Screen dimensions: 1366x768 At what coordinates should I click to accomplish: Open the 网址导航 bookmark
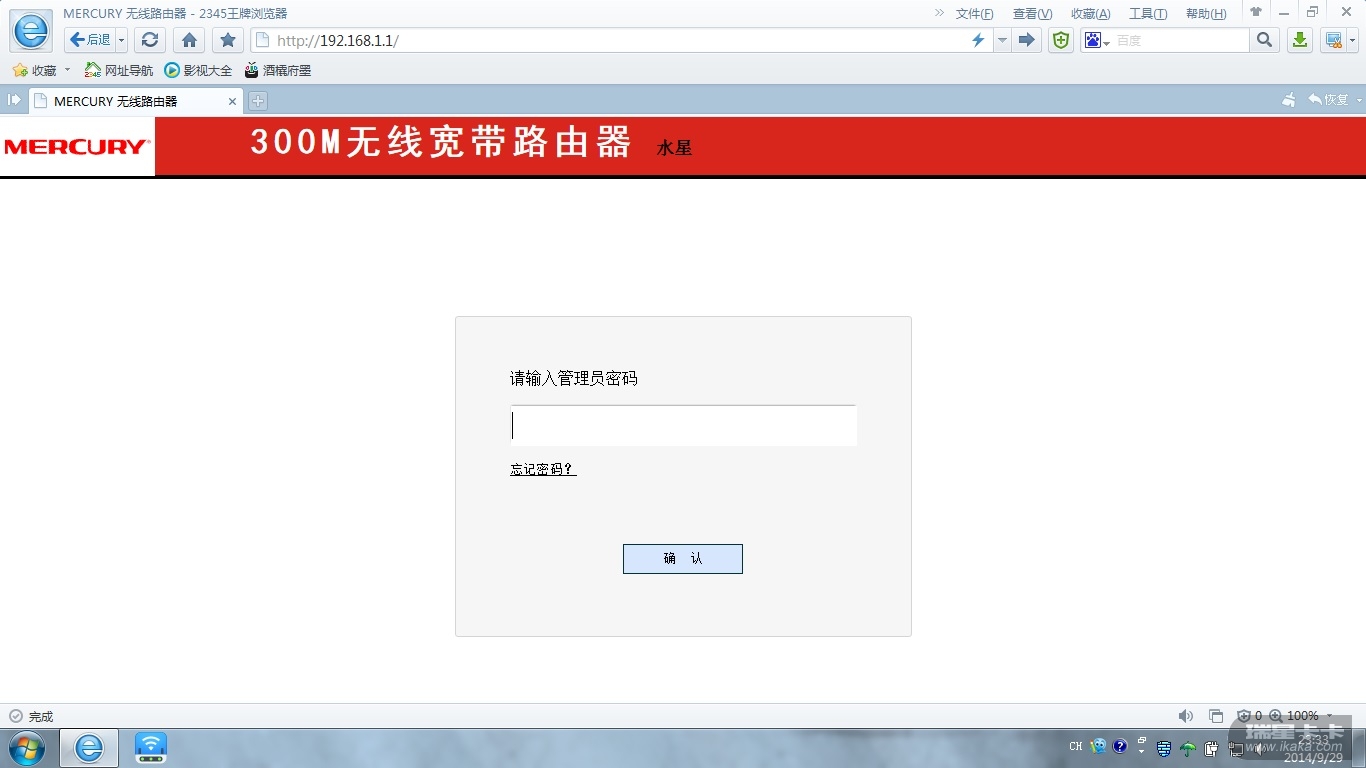(x=119, y=70)
